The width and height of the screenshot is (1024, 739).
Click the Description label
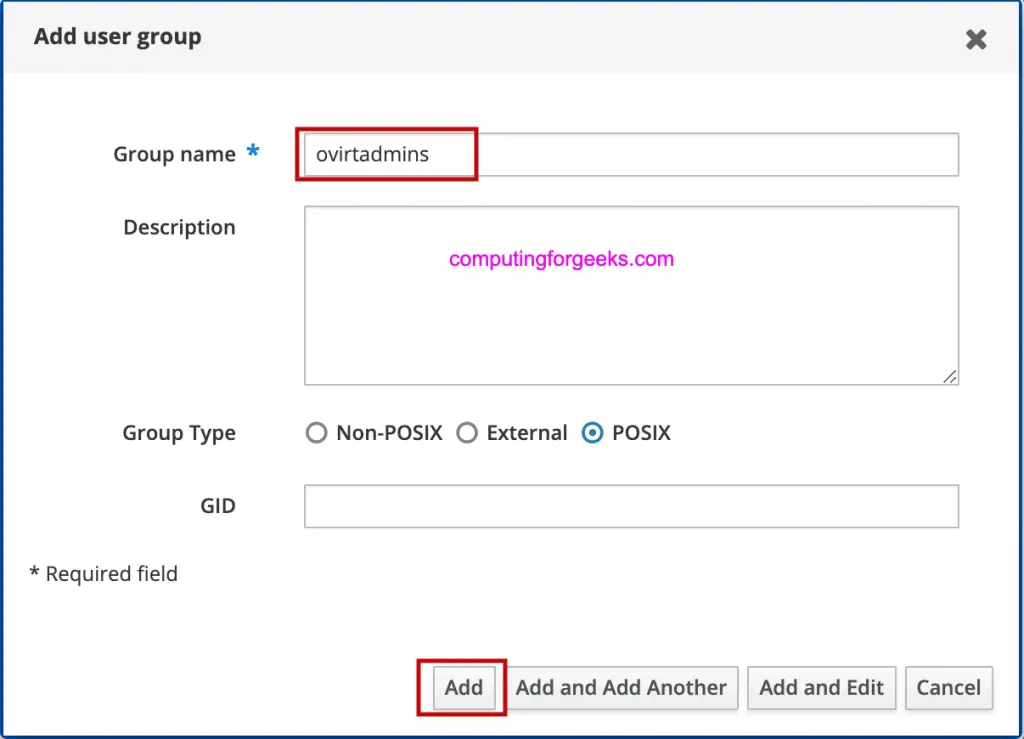click(x=179, y=227)
